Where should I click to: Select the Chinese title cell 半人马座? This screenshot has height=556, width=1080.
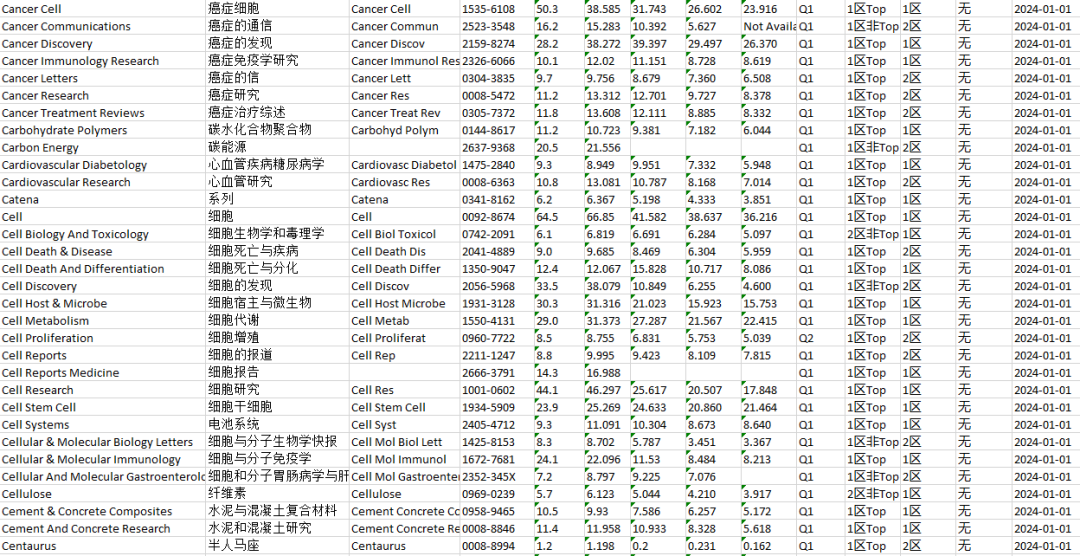[x=232, y=546]
